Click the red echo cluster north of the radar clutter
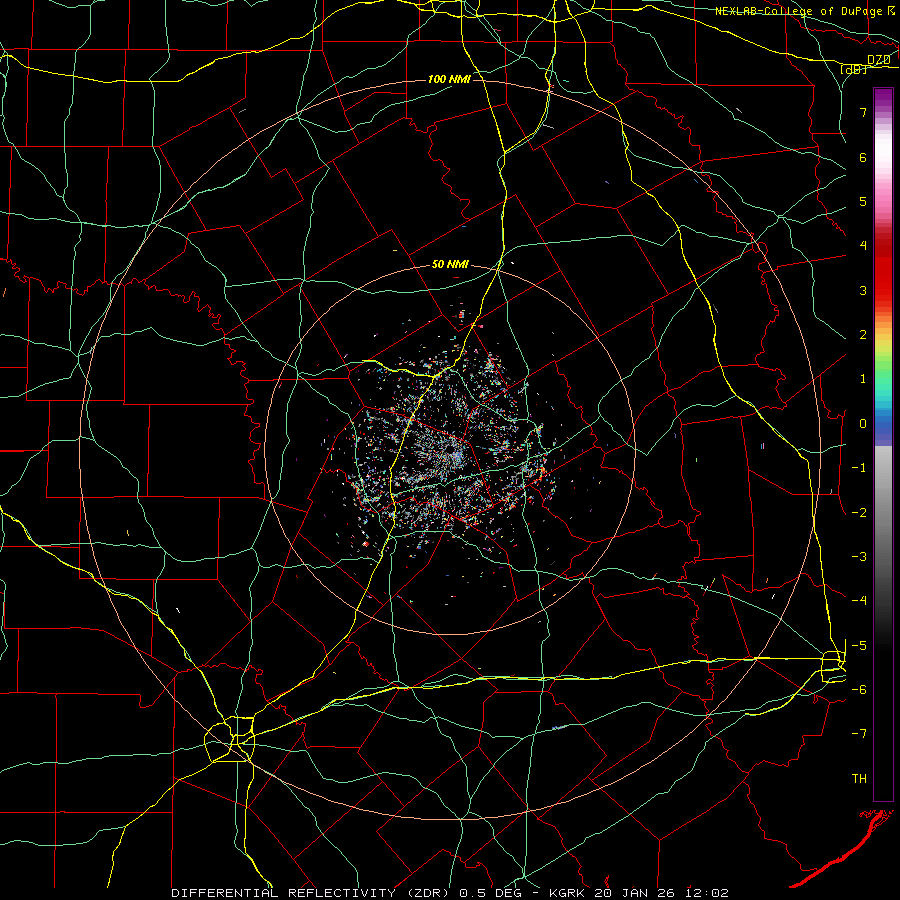This screenshot has width=900, height=900. [461, 315]
